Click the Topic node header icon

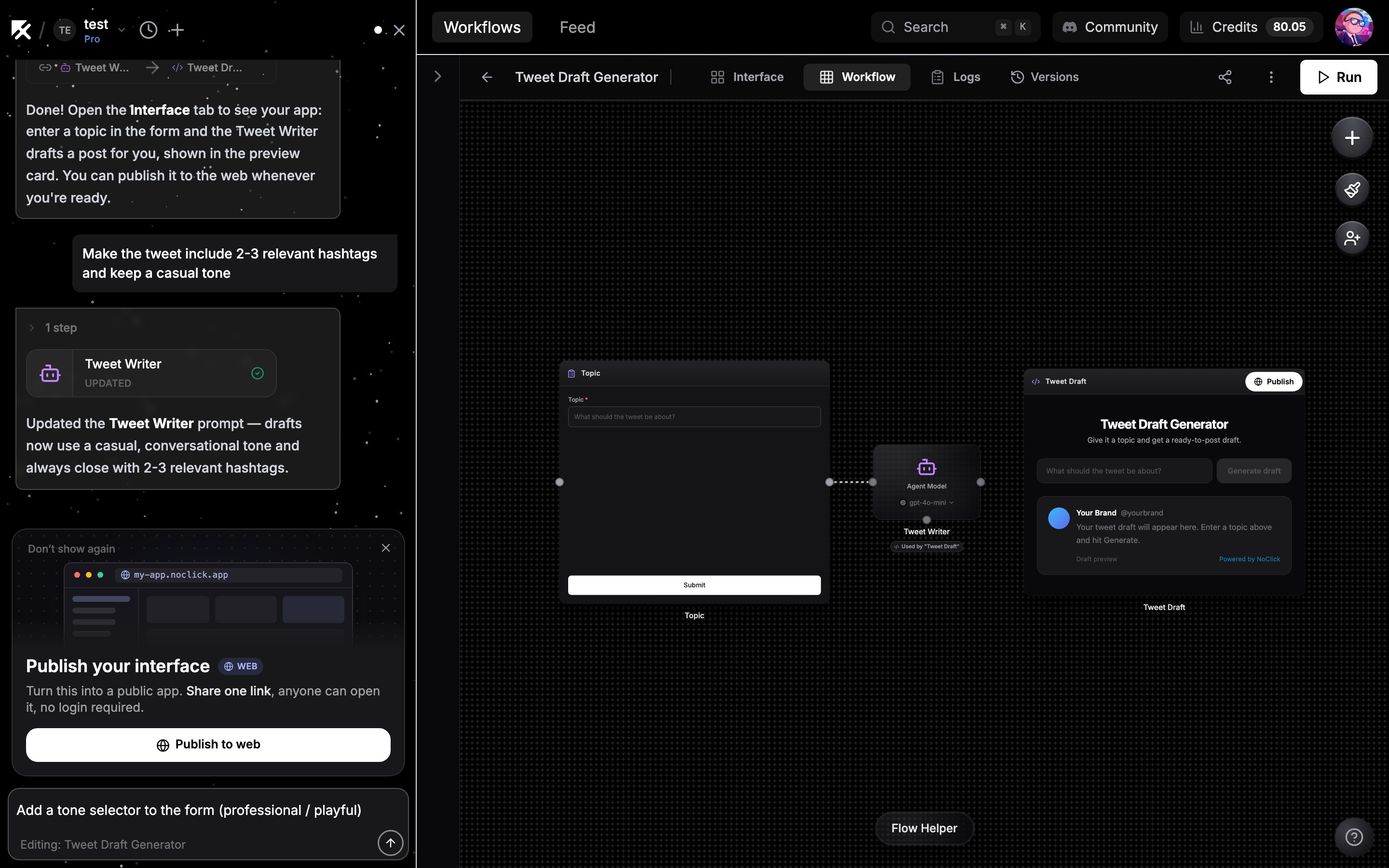tap(571, 374)
